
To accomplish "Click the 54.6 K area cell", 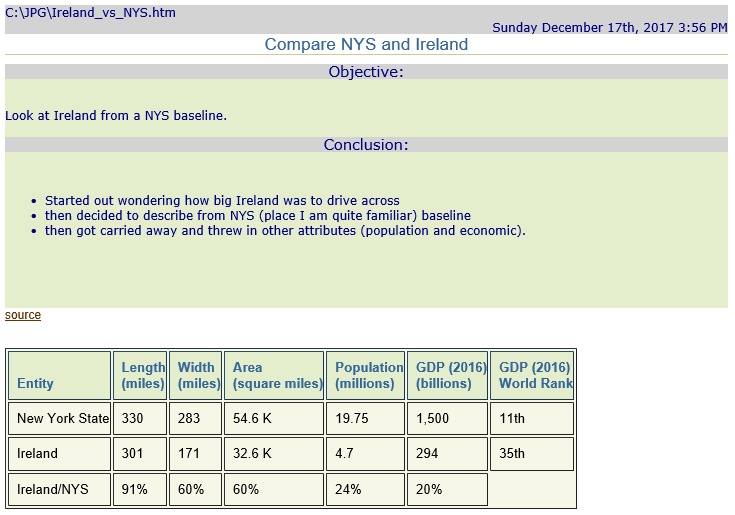I will coord(274,418).
